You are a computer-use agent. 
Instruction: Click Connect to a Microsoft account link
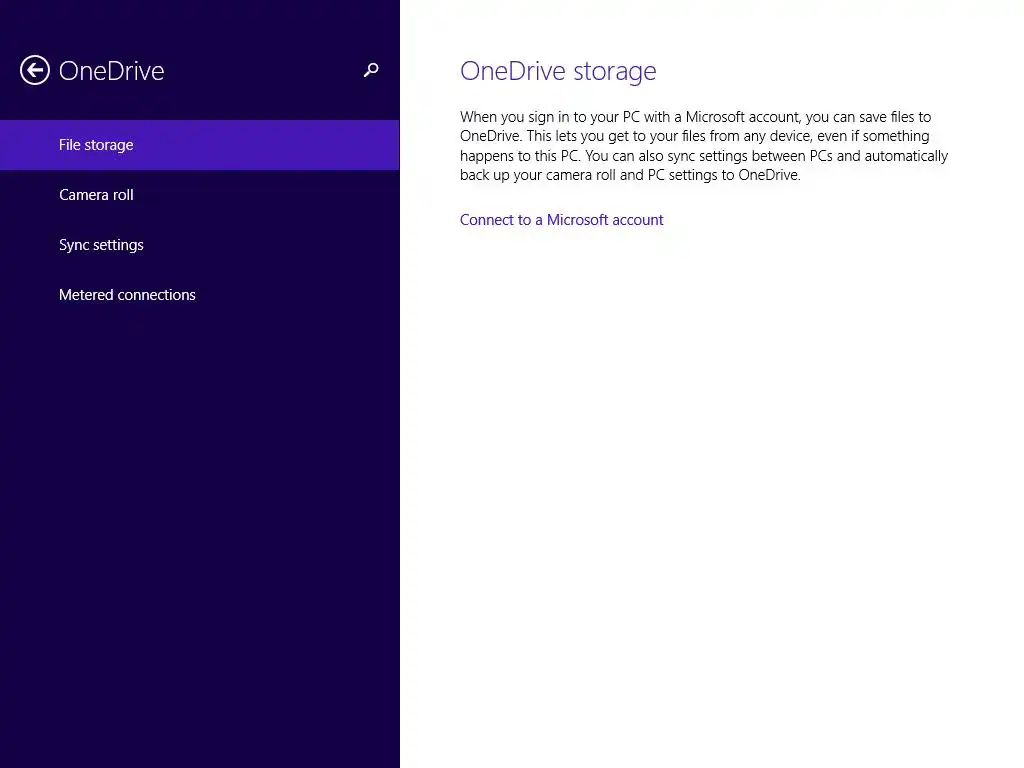[562, 220]
